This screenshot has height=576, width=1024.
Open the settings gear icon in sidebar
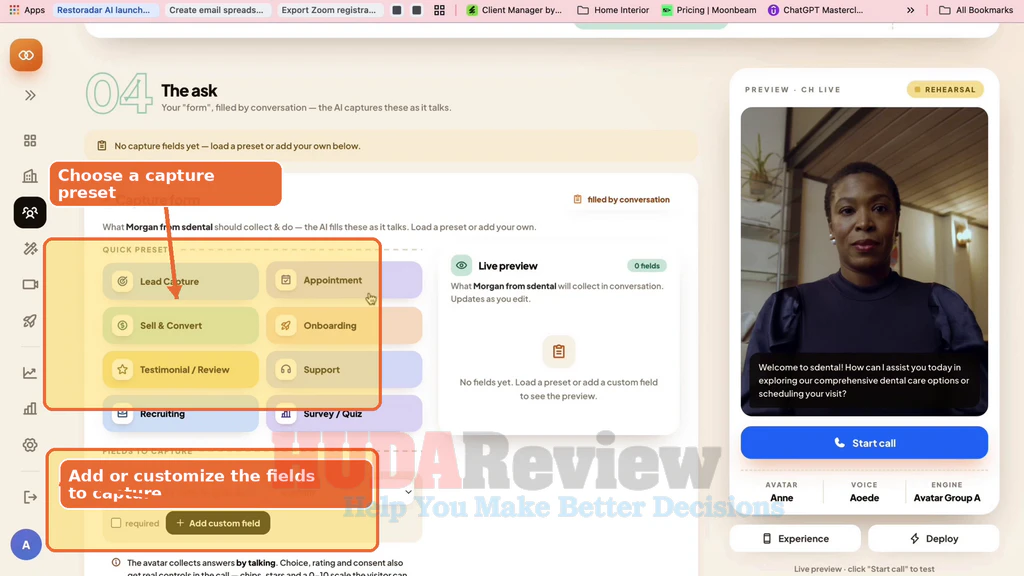30,445
